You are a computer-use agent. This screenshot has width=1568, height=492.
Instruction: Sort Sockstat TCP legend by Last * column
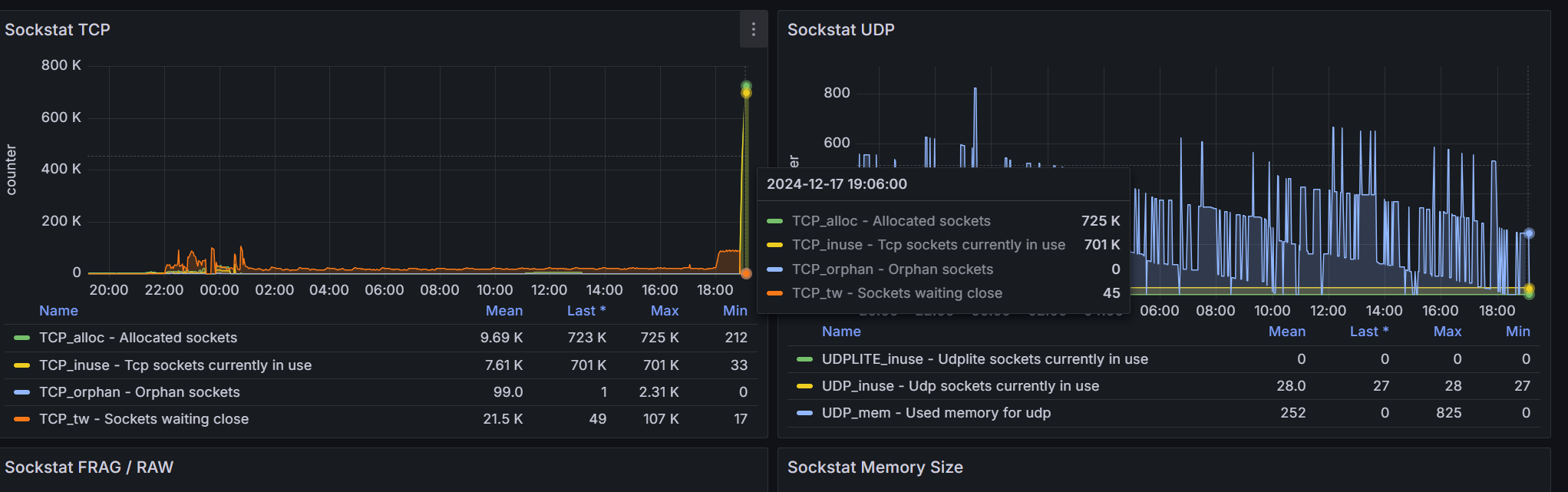tap(586, 311)
